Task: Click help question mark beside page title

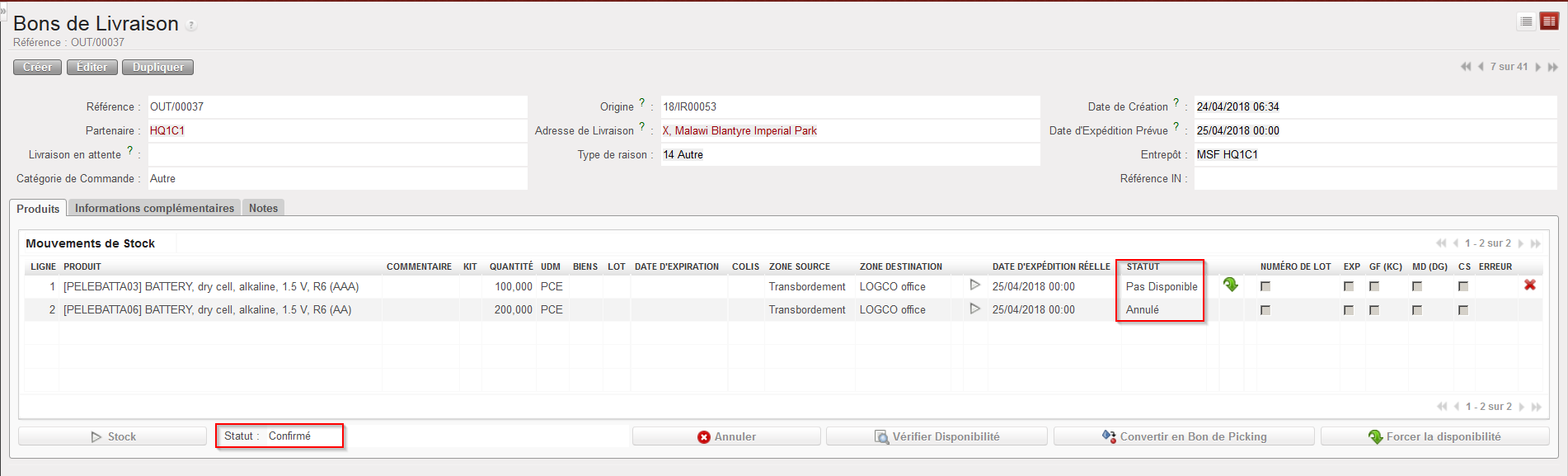Action: (x=191, y=26)
